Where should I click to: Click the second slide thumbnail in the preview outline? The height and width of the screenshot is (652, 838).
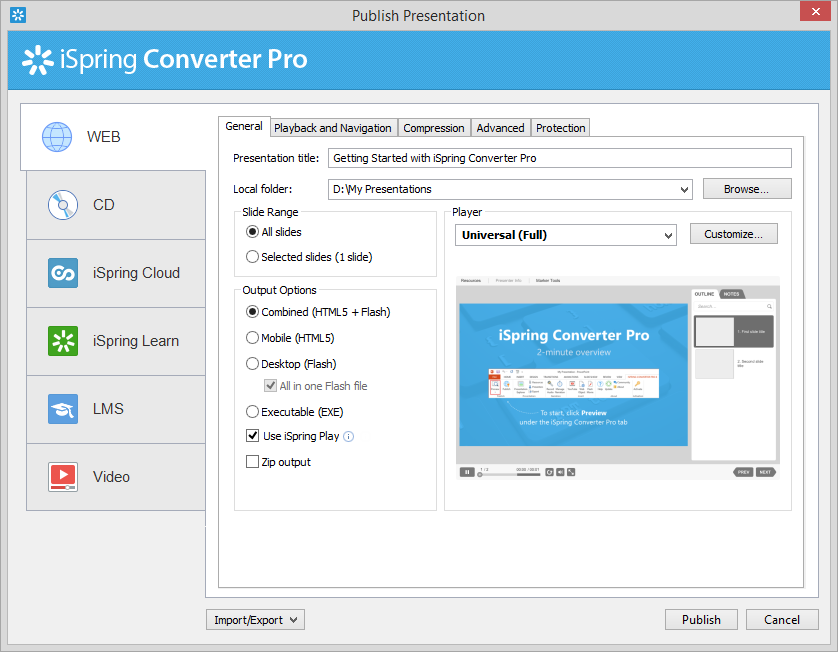(714, 363)
